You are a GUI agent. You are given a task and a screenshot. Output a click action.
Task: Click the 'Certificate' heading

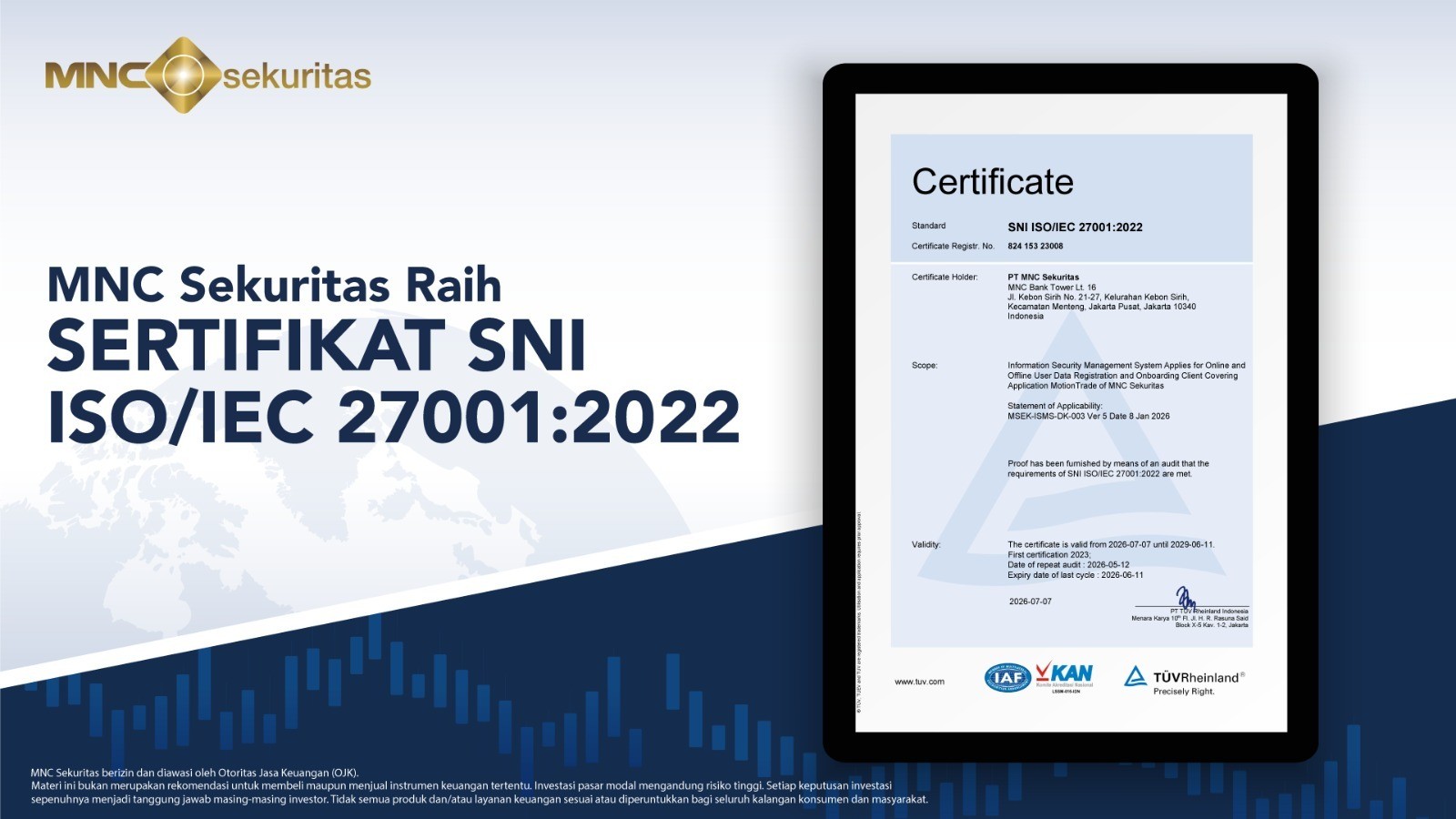pos(993,181)
